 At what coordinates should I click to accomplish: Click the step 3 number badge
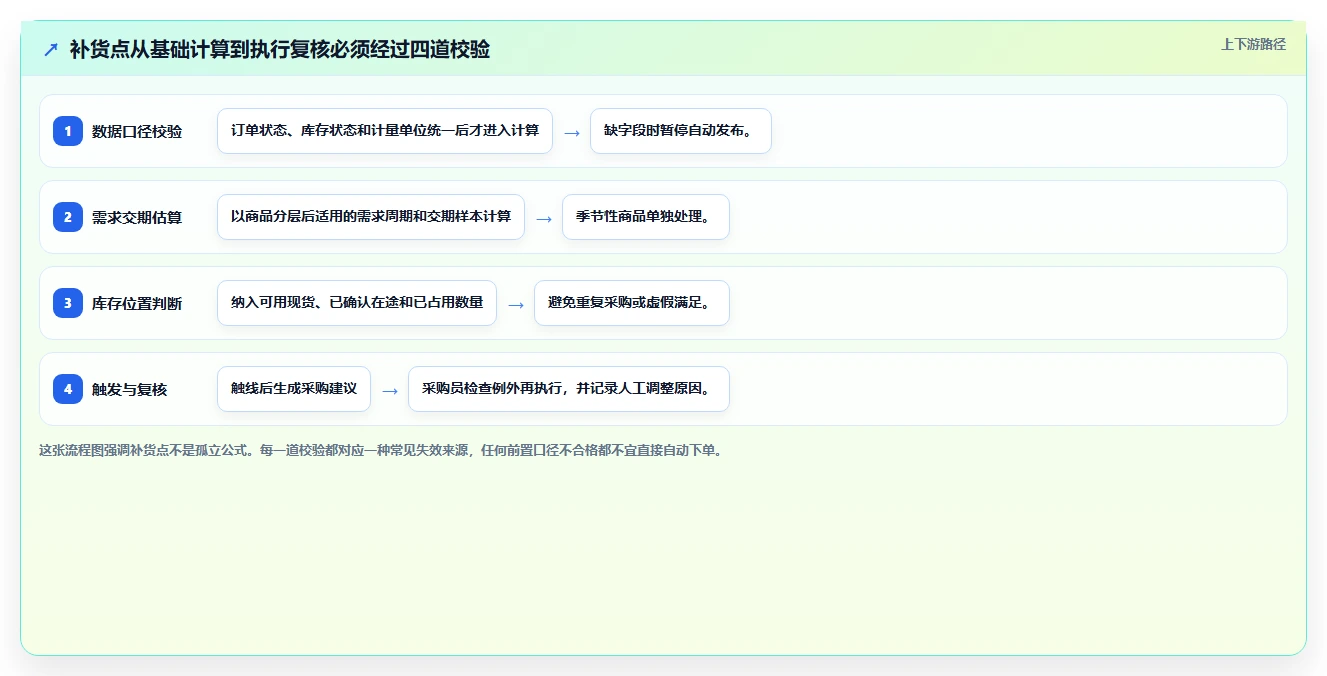68,303
